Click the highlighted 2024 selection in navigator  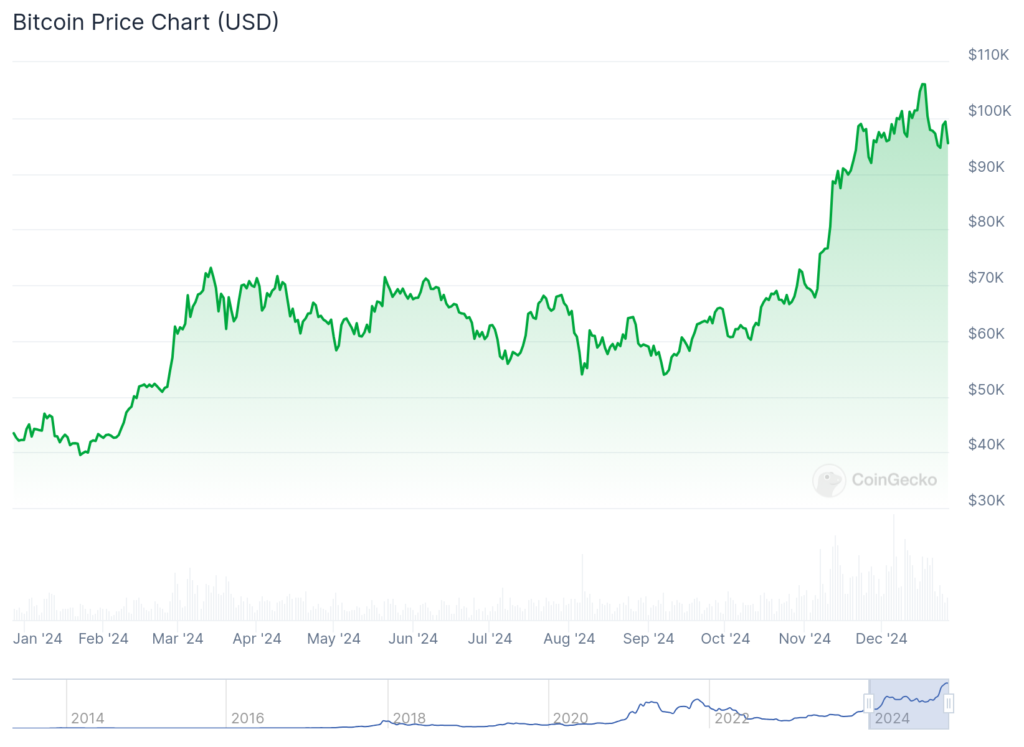[908, 704]
